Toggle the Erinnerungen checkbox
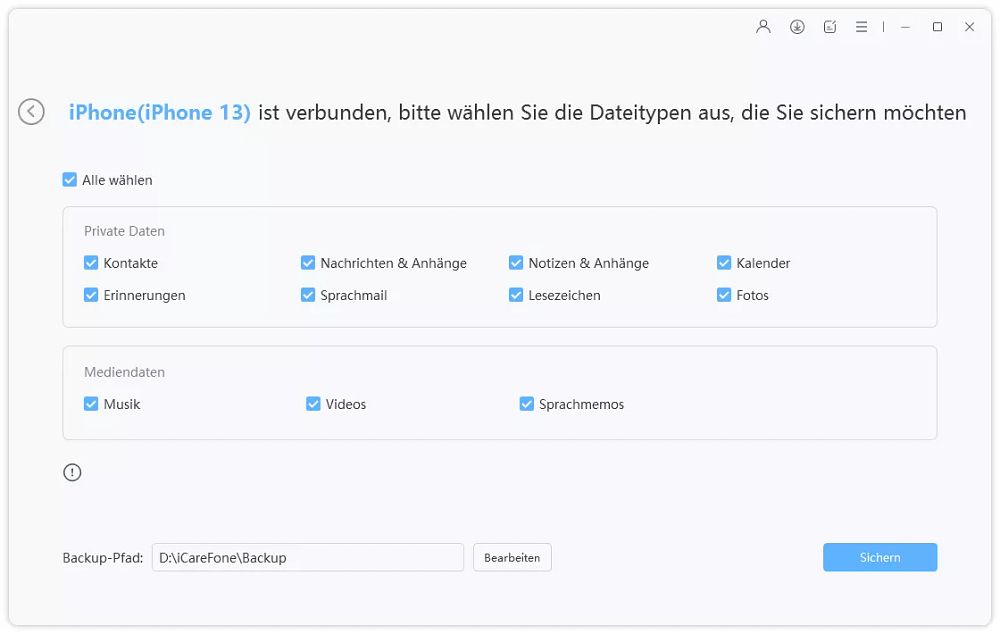The image size is (1000, 634). coord(91,295)
